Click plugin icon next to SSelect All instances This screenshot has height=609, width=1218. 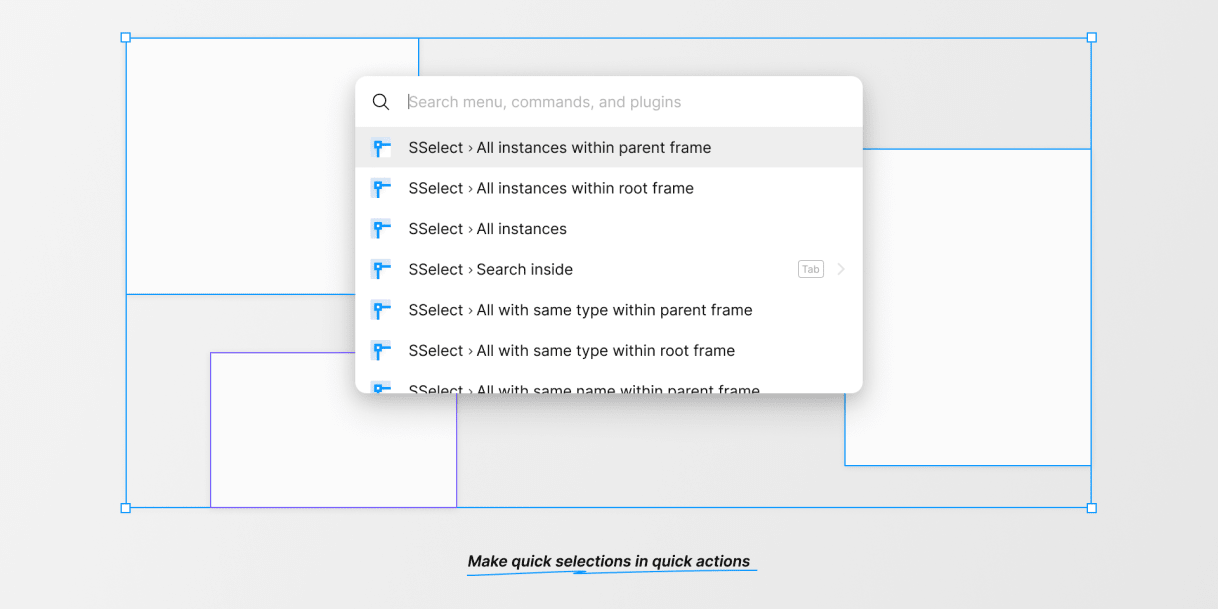381,229
